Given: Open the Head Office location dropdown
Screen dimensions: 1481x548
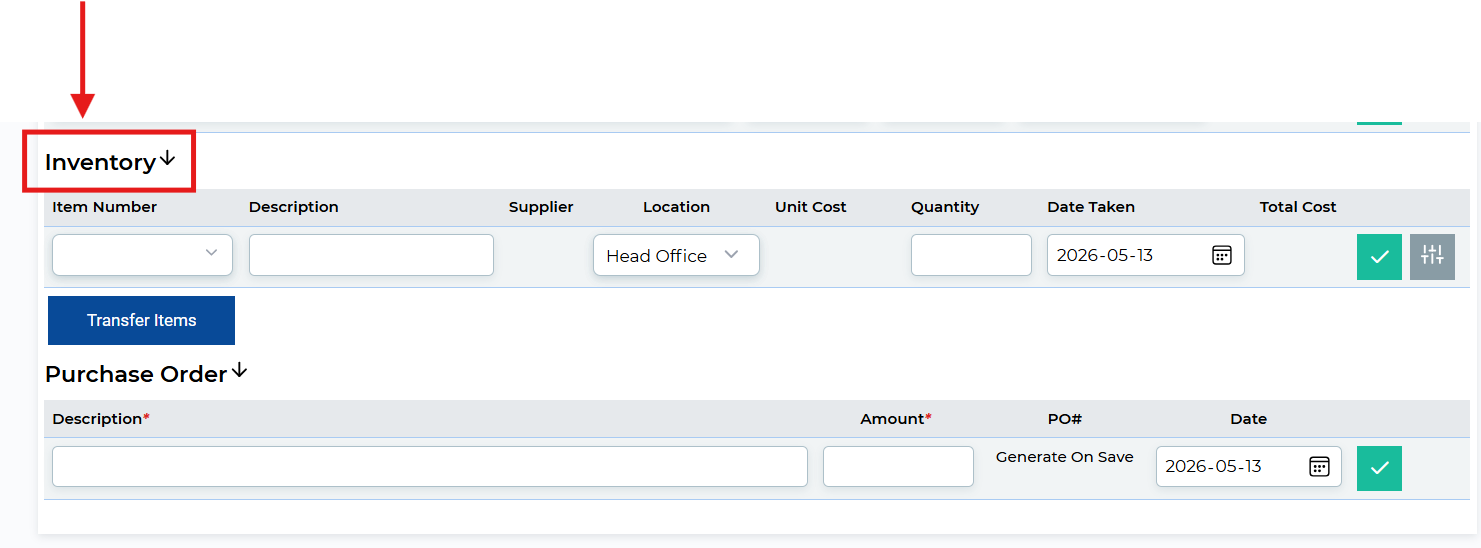Looking at the screenshot, I should click(676, 255).
